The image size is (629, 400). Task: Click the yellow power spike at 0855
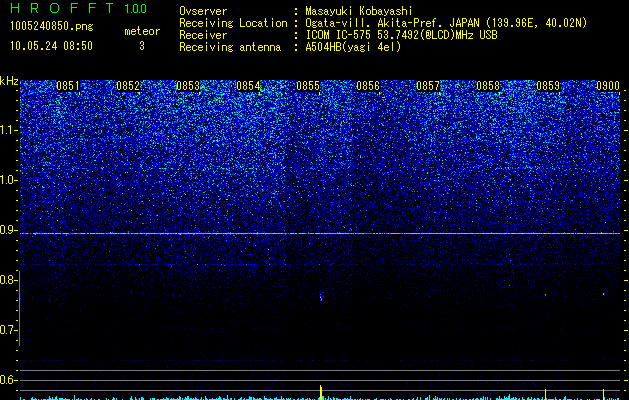tap(321, 392)
